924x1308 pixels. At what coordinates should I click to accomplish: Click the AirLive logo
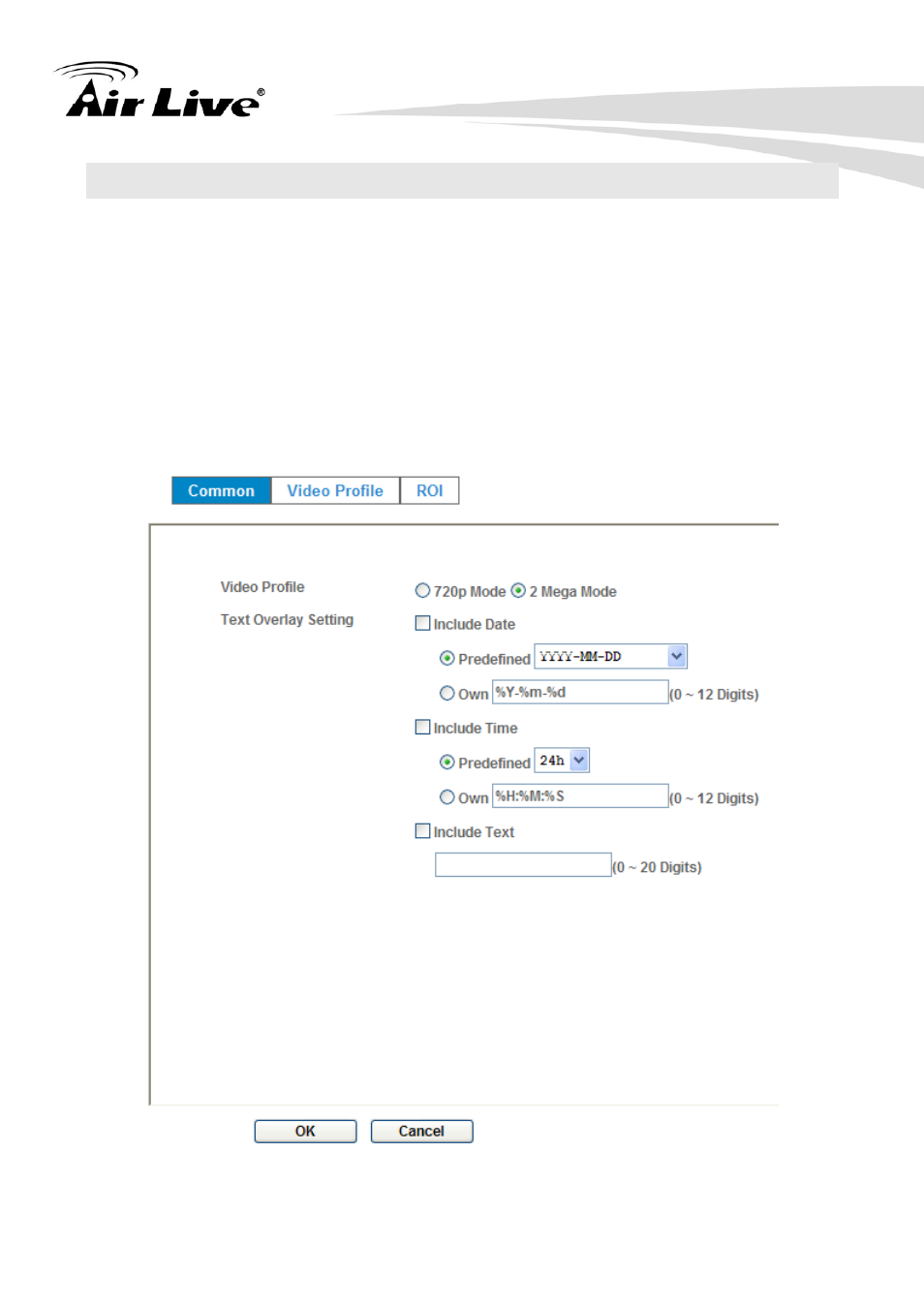click(x=160, y=90)
